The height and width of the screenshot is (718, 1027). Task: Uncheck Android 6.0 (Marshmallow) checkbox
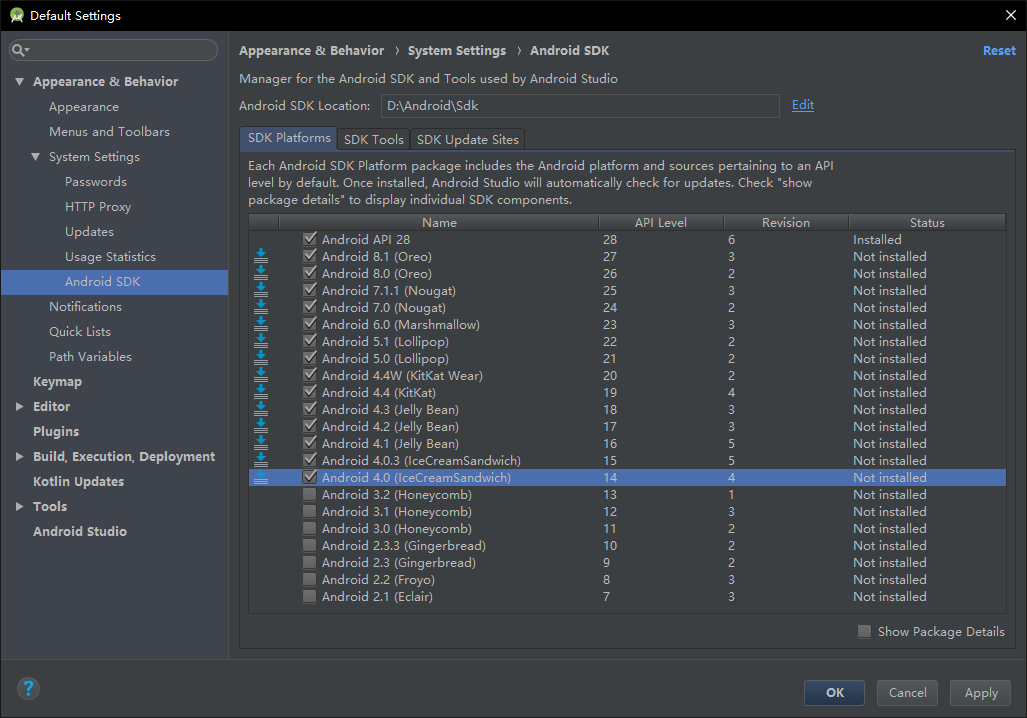click(x=310, y=324)
